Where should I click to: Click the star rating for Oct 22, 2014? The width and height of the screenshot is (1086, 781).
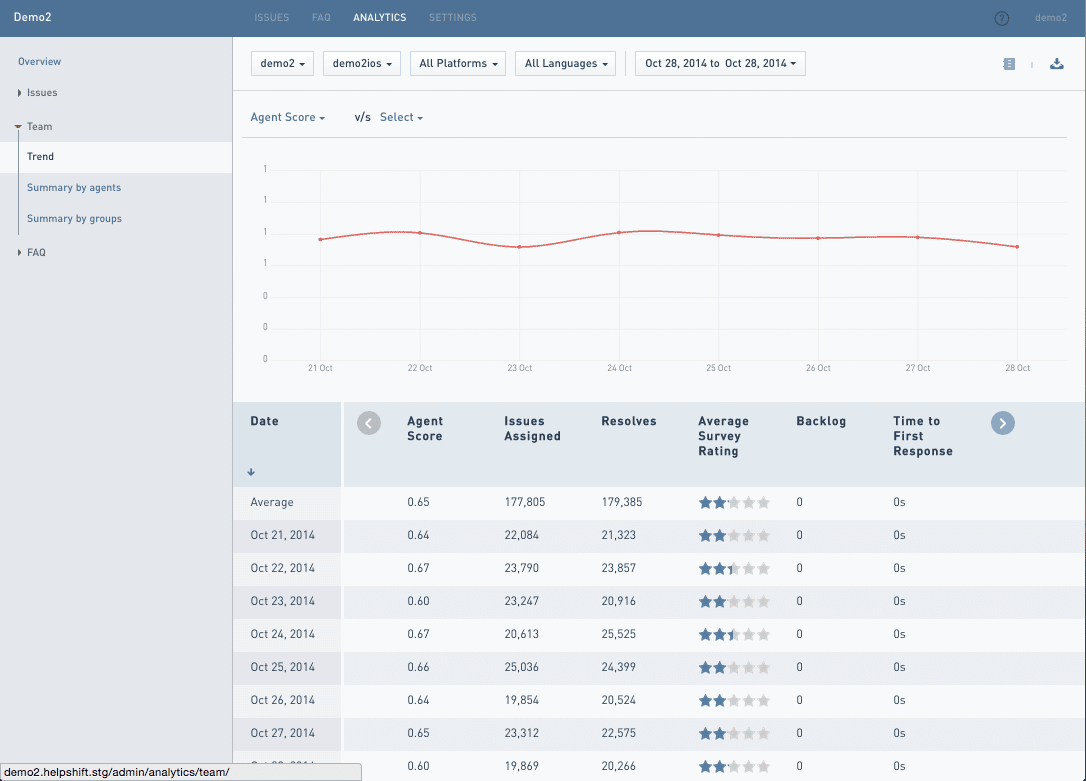(734, 568)
